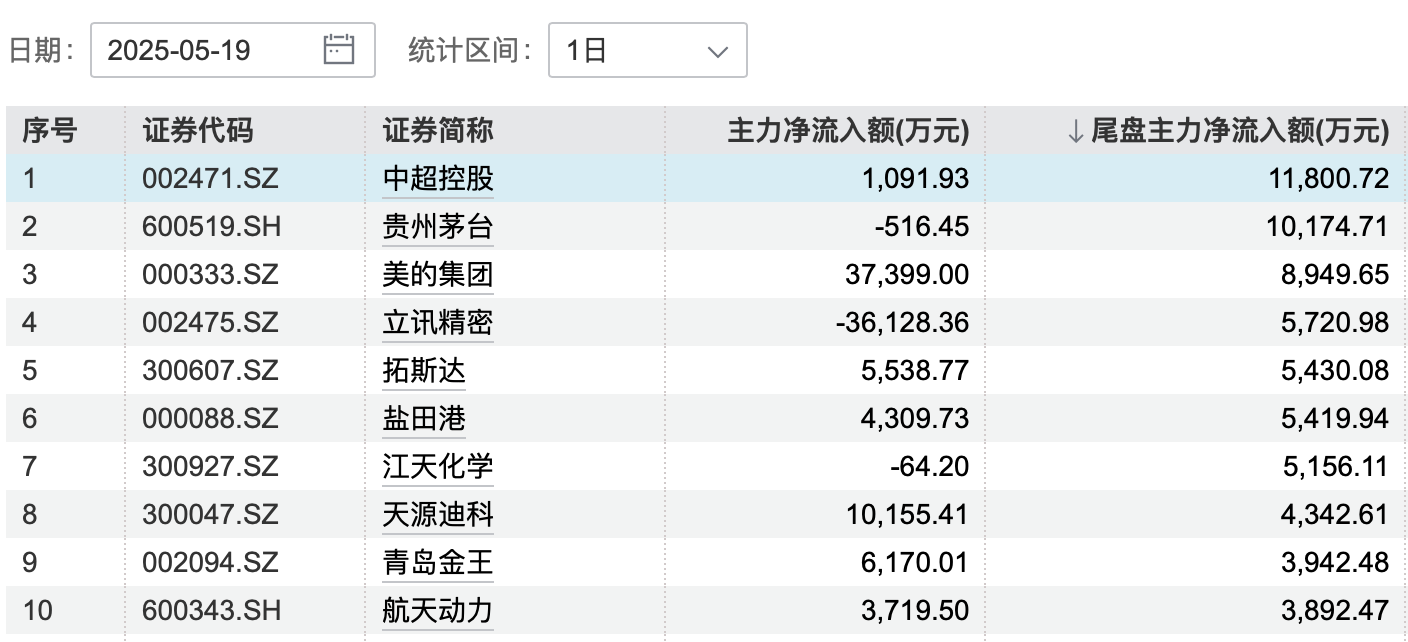The image size is (1408, 642).
Task: Click the 序号 column header
Action: coord(50,130)
